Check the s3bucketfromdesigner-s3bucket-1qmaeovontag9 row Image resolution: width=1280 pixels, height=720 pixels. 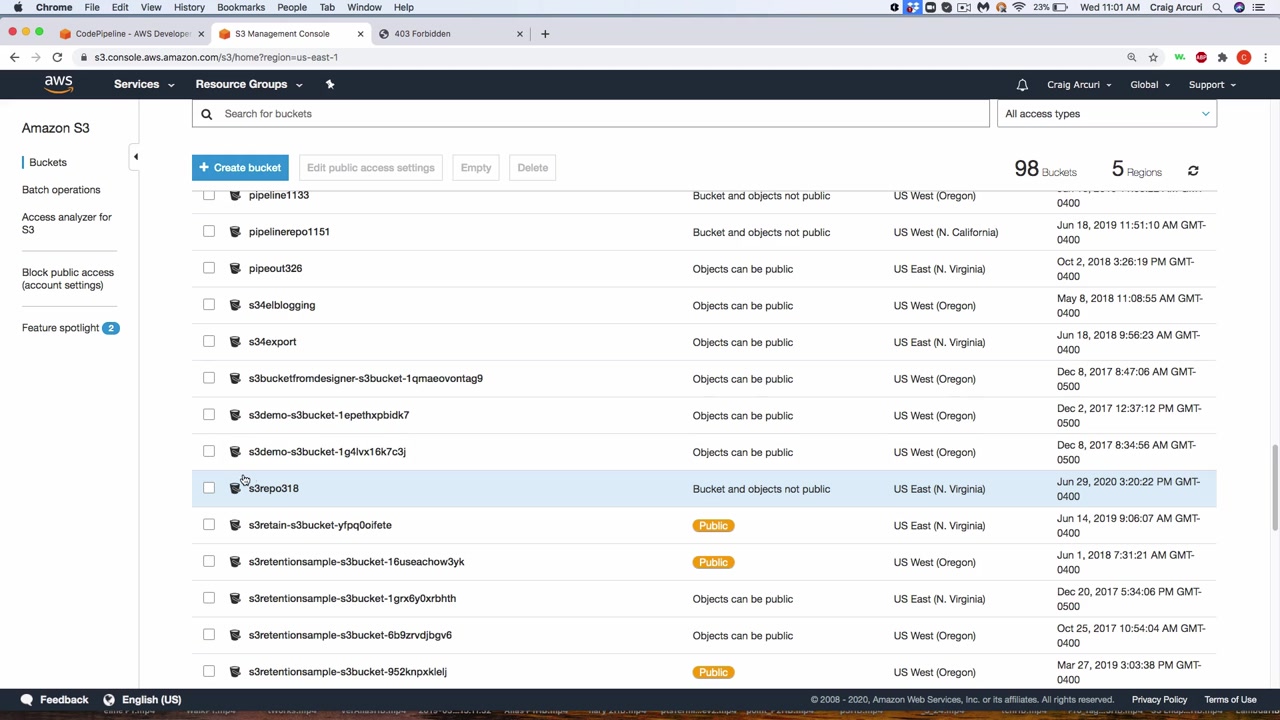click(209, 378)
